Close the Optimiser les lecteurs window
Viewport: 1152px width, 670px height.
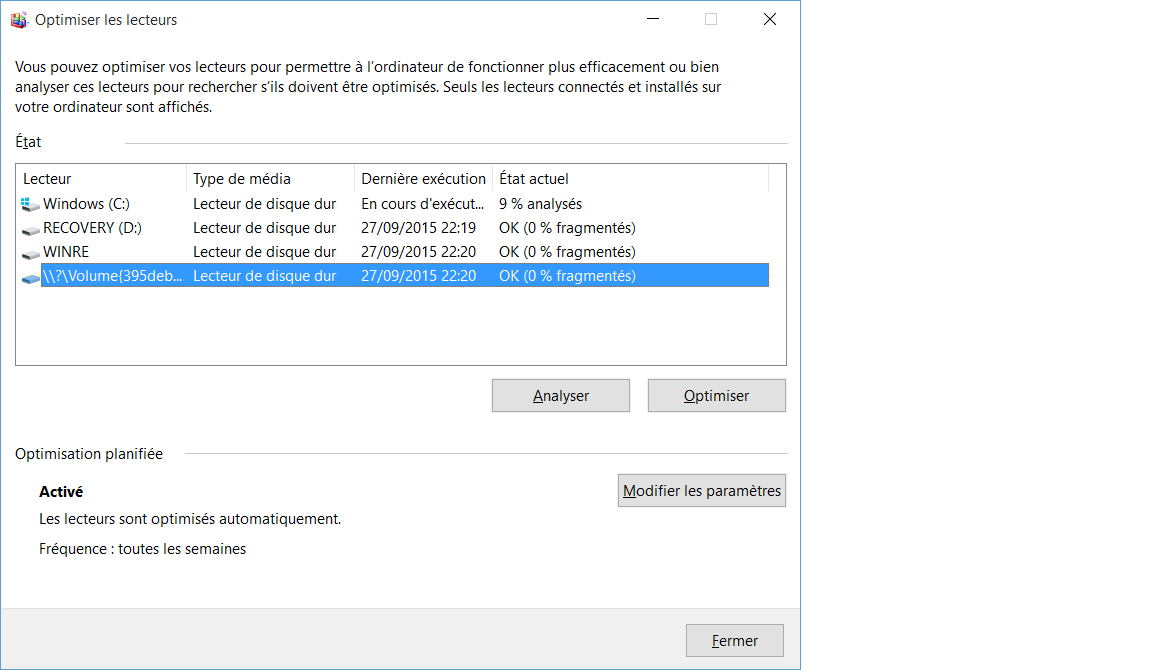[770, 19]
